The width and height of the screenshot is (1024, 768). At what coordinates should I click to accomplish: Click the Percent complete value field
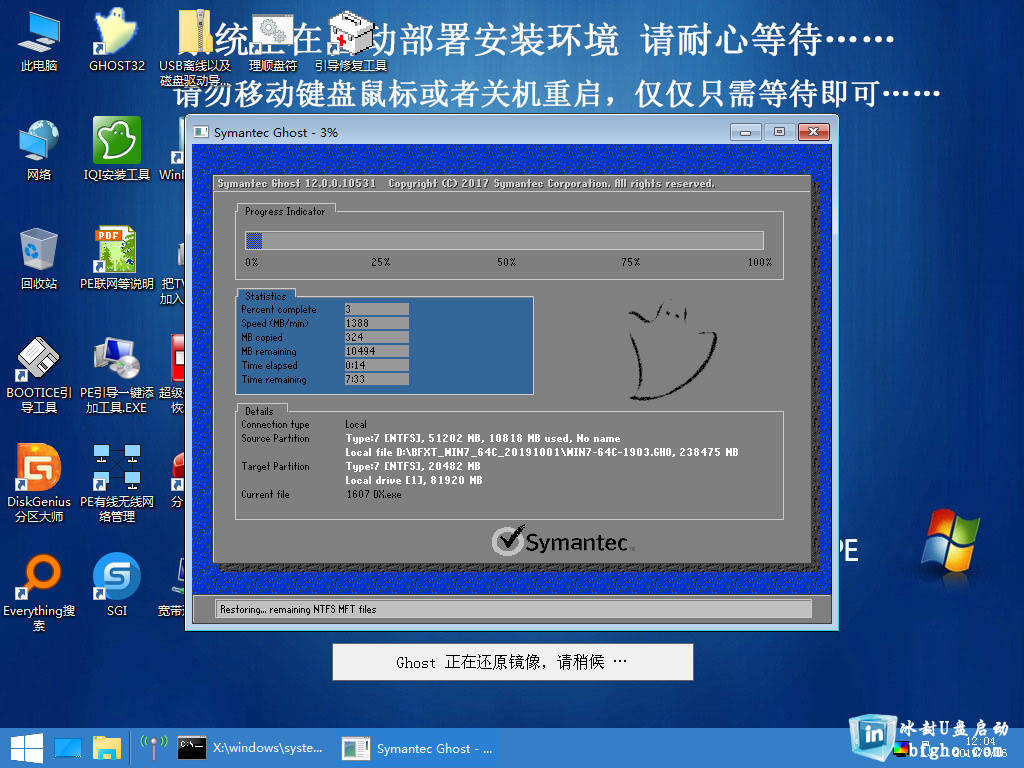[x=377, y=309]
